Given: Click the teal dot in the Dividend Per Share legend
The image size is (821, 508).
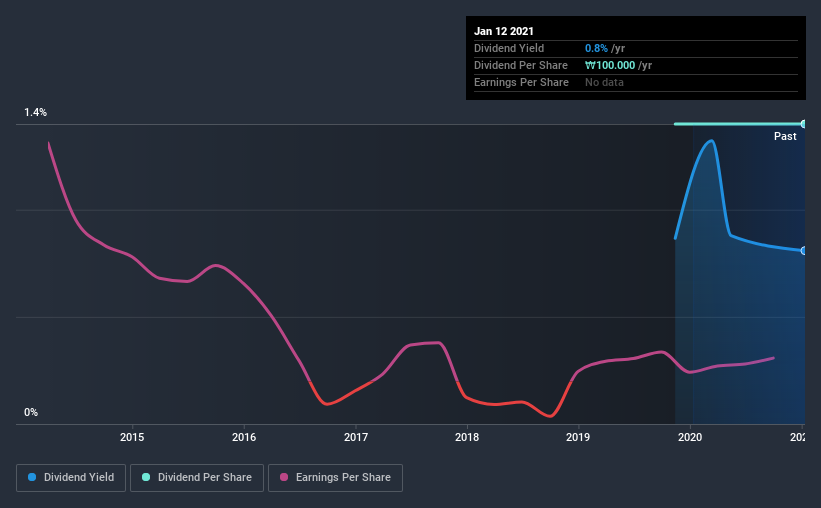Looking at the screenshot, I should pos(146,477).
